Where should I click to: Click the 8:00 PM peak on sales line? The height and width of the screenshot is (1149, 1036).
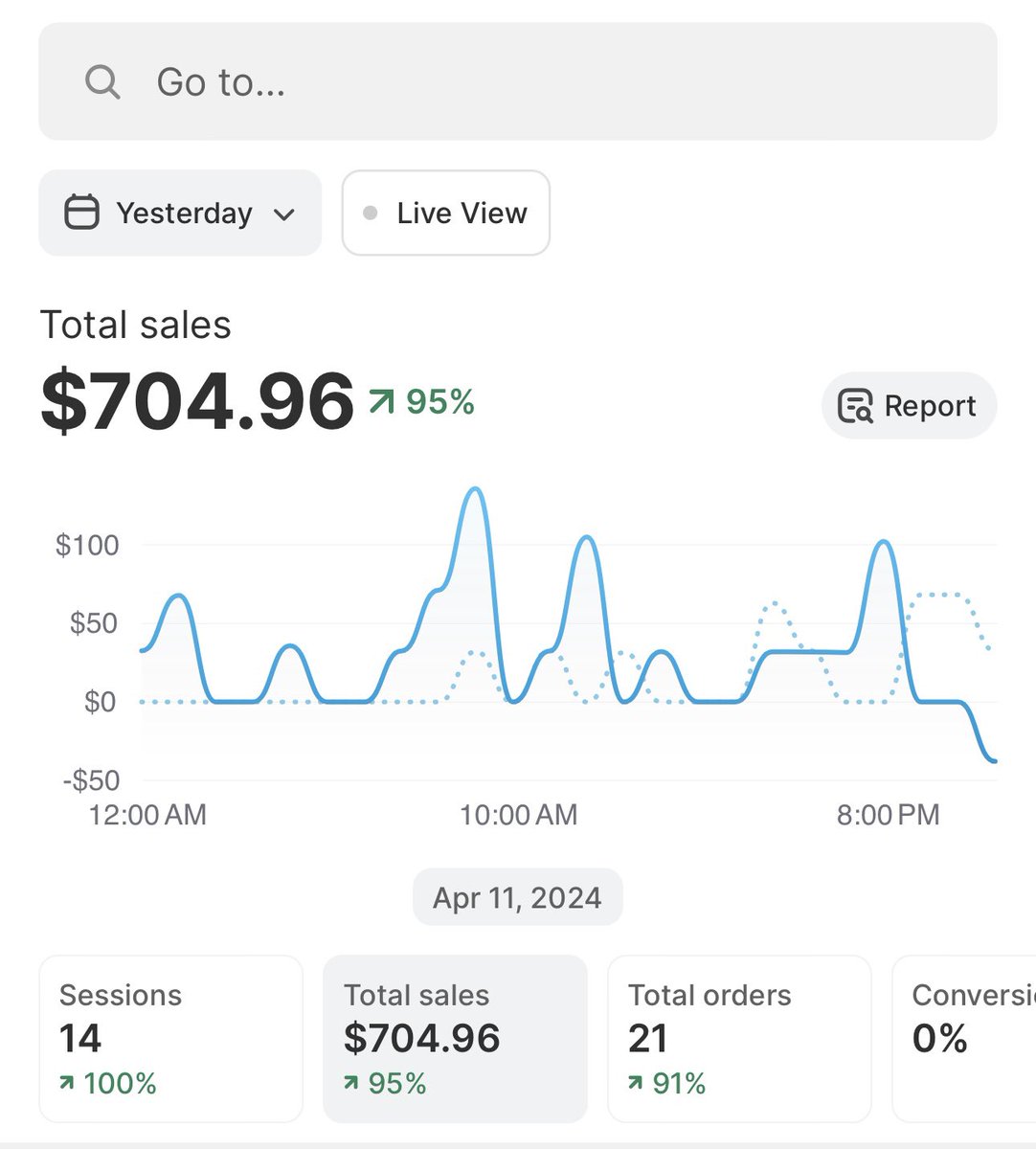pos(884,542)
